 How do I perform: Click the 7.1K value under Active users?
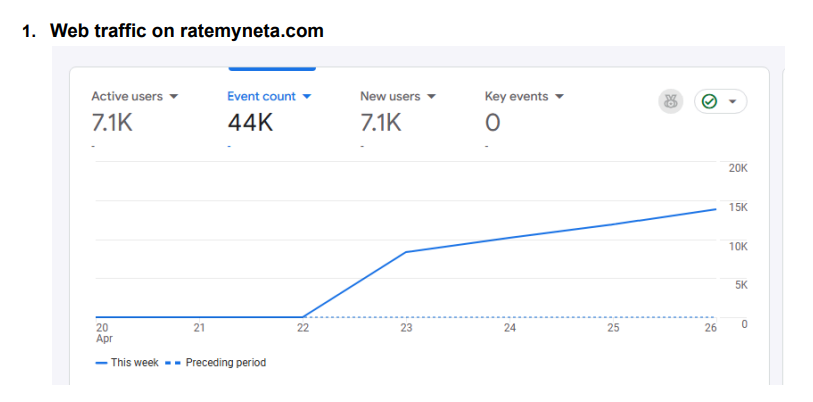[x=112, y=123]
